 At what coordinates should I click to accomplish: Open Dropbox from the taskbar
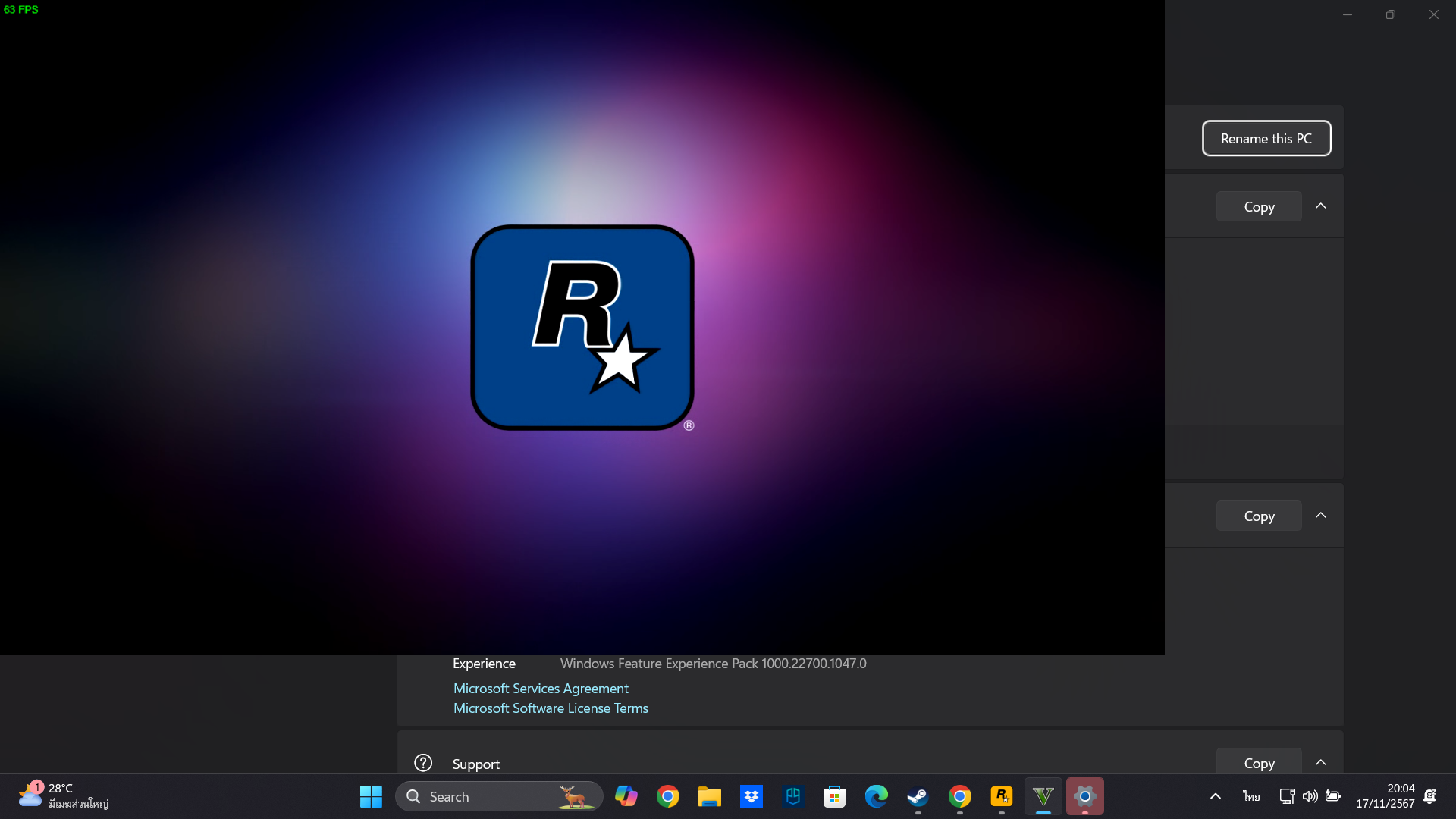(752, 796)
